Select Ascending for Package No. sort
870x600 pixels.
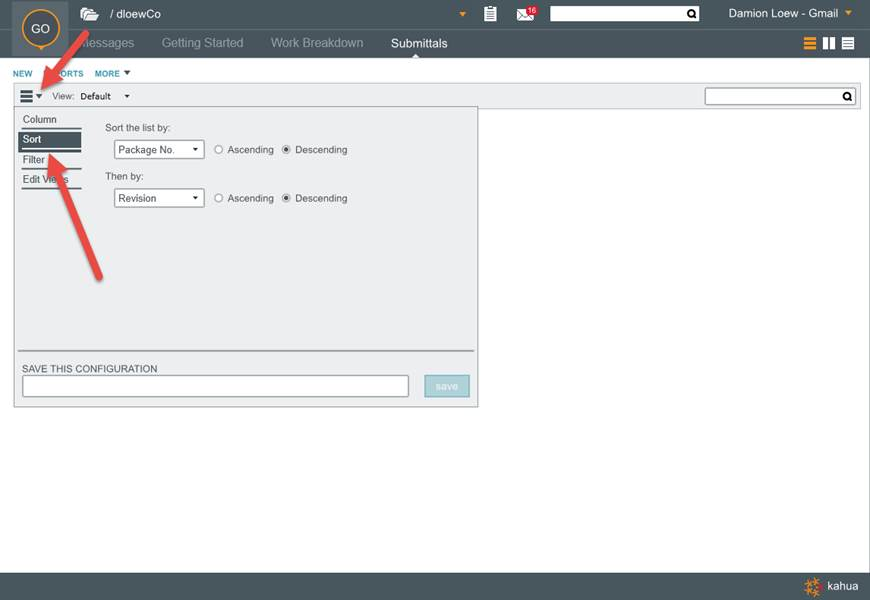[x=219, y=150]
